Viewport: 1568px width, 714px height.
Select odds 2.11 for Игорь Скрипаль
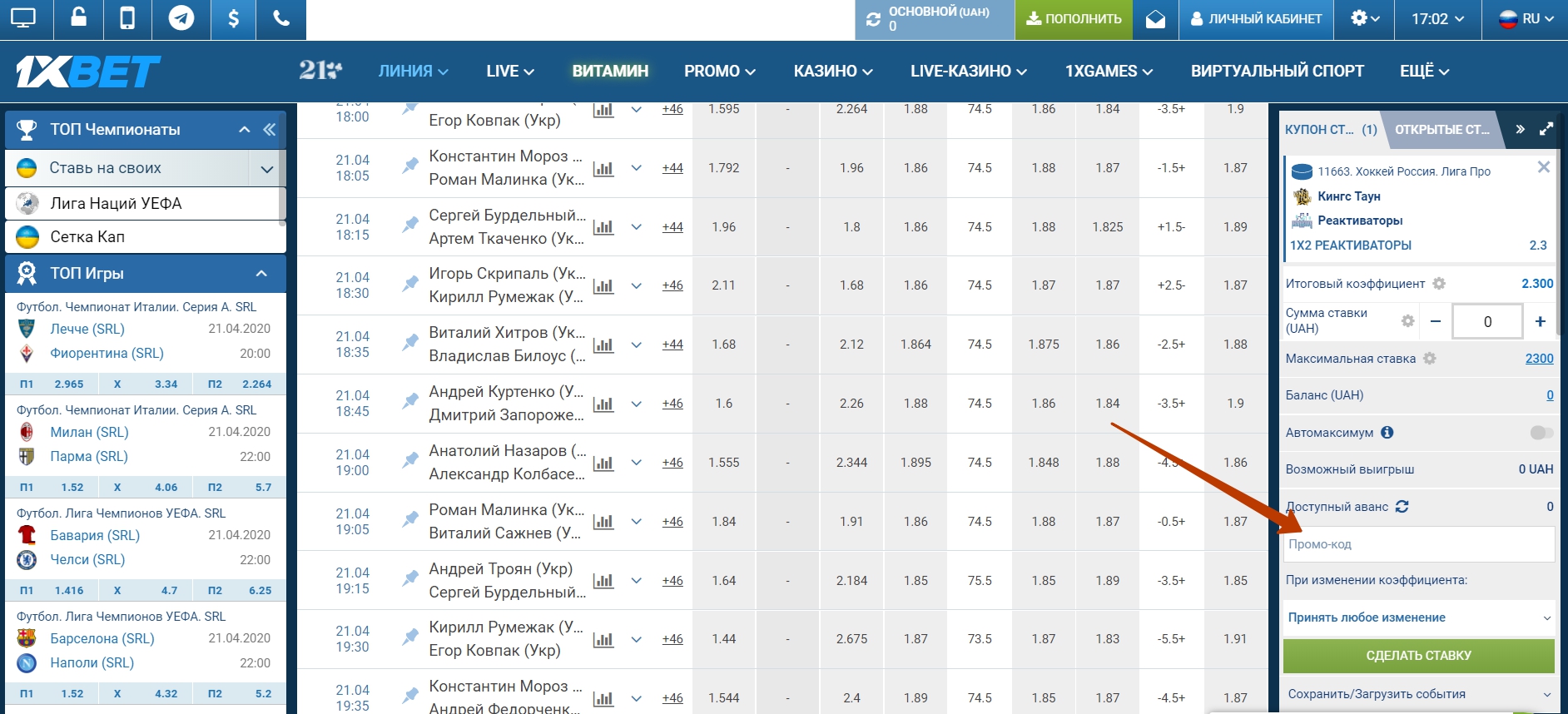[724, 285]
